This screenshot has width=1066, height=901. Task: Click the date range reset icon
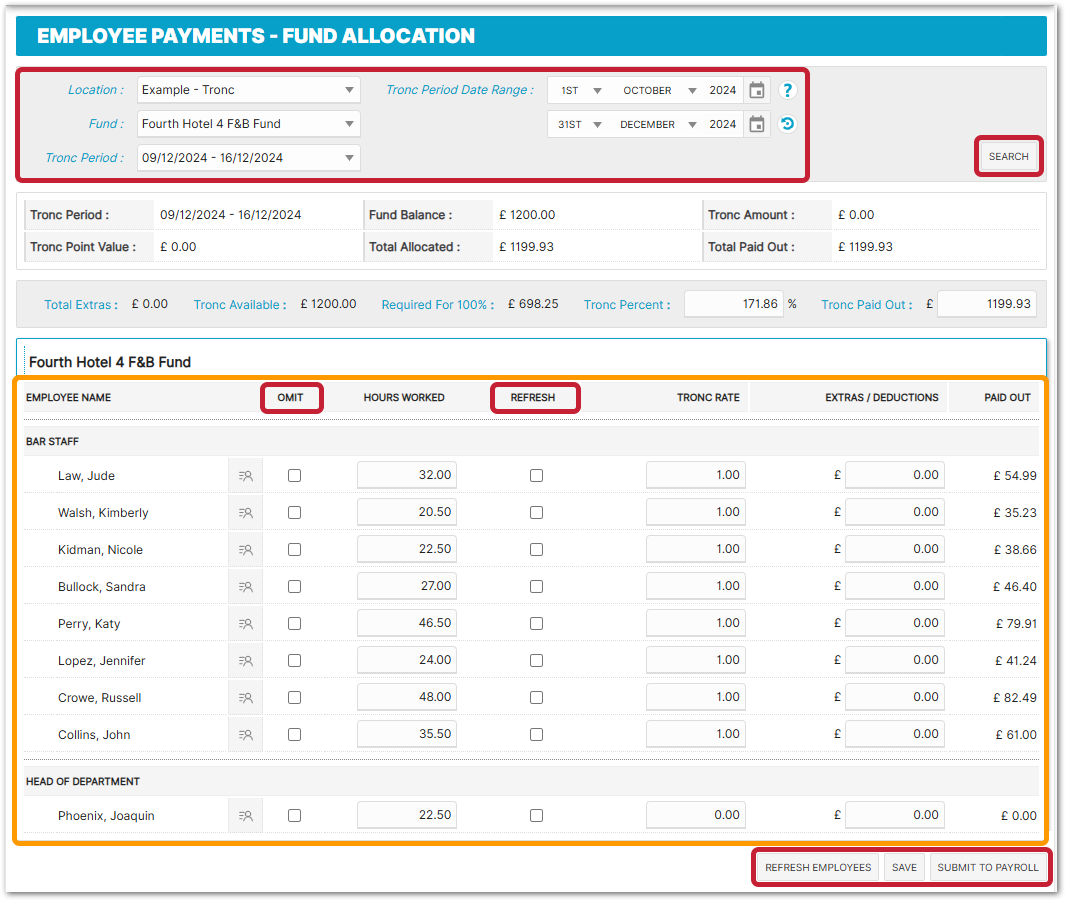click(x=787, y=125)
